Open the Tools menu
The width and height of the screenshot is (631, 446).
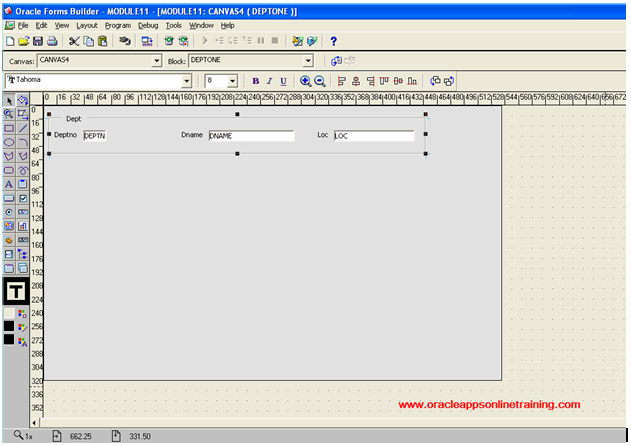point(173,24)
